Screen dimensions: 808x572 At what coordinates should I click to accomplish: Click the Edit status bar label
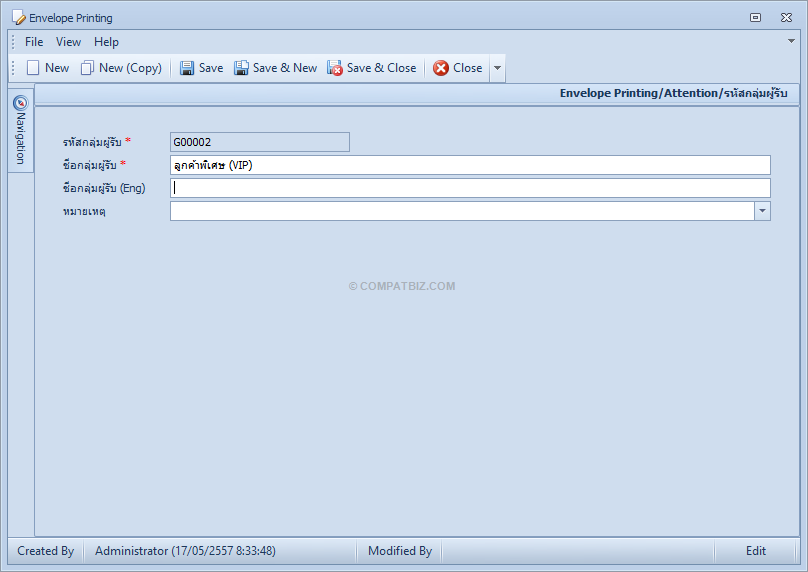point(755,551)
